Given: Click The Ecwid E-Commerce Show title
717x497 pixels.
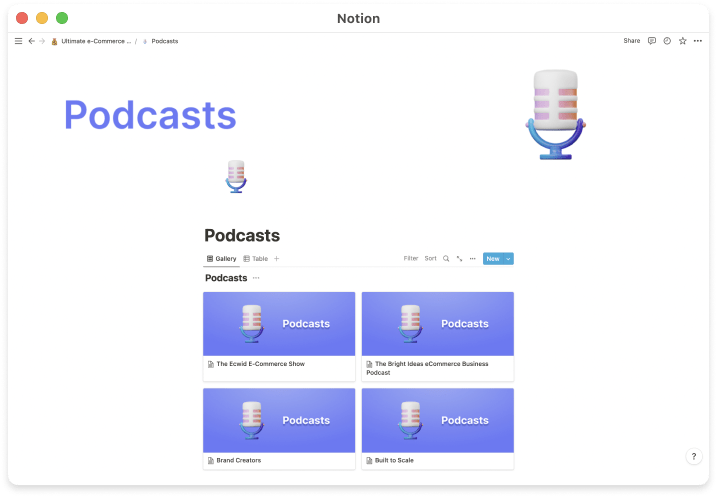Looking at the screenshot, I should (x=261, y=364).
